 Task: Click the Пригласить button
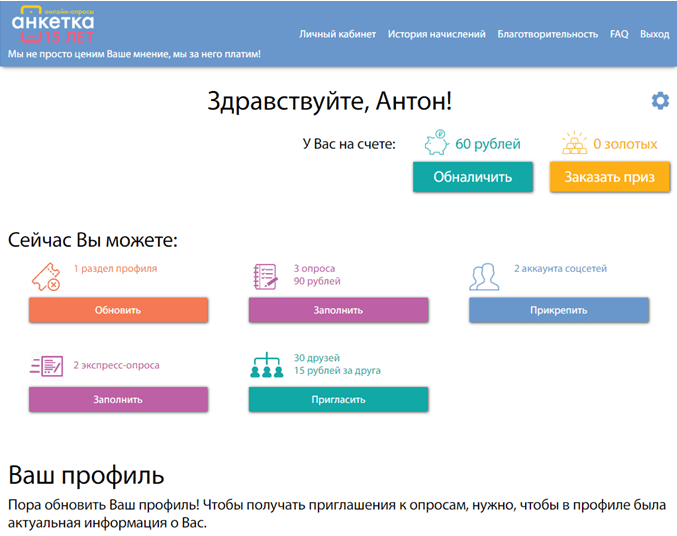point(338,399)
